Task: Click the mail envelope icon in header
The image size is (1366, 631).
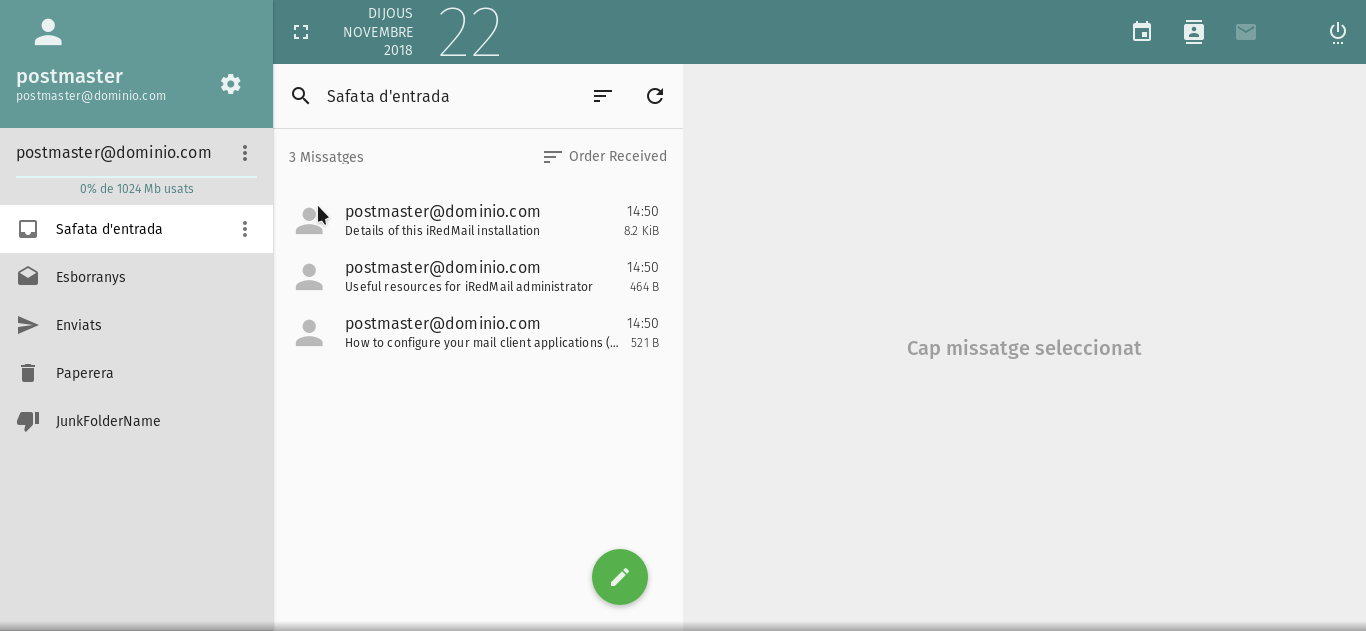Action: pos(1246,32)
